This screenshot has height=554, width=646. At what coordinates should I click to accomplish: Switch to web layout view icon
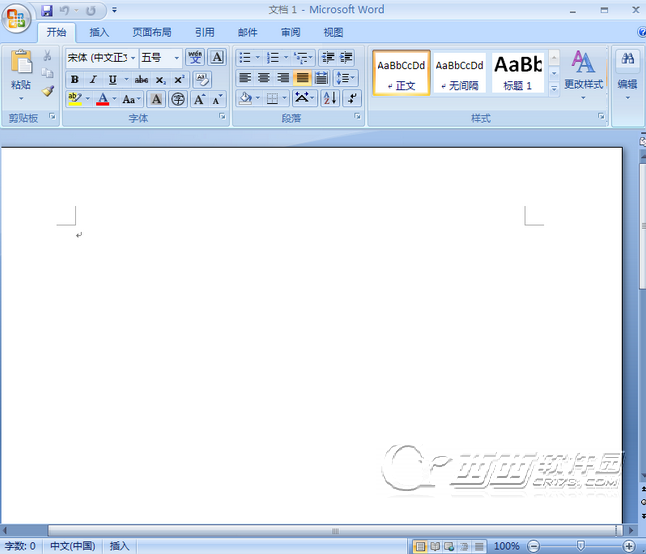449,547
